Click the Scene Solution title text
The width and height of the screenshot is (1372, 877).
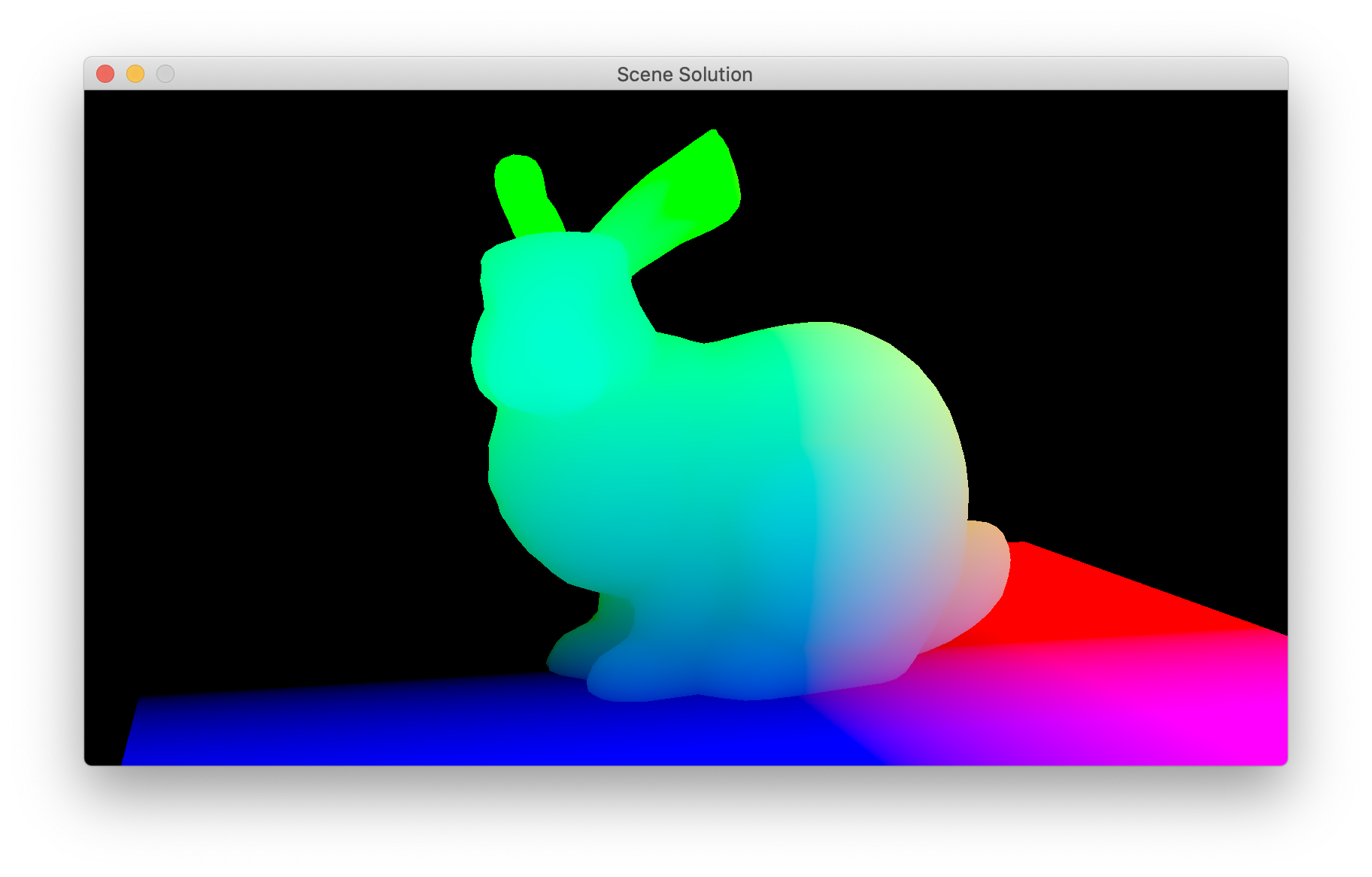[x=684, y=74]
